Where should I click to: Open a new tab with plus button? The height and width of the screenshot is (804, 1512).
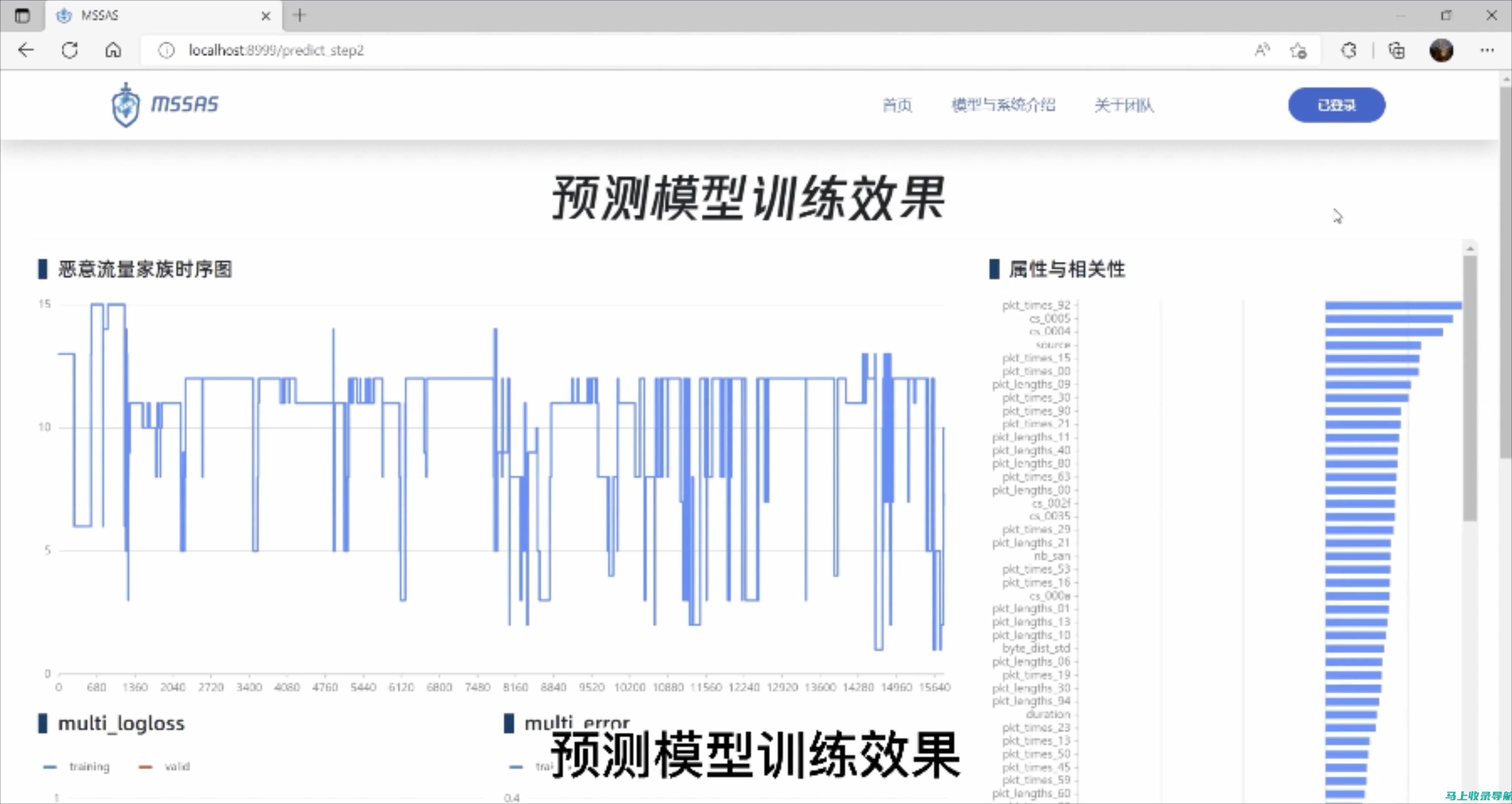[299, 15]
